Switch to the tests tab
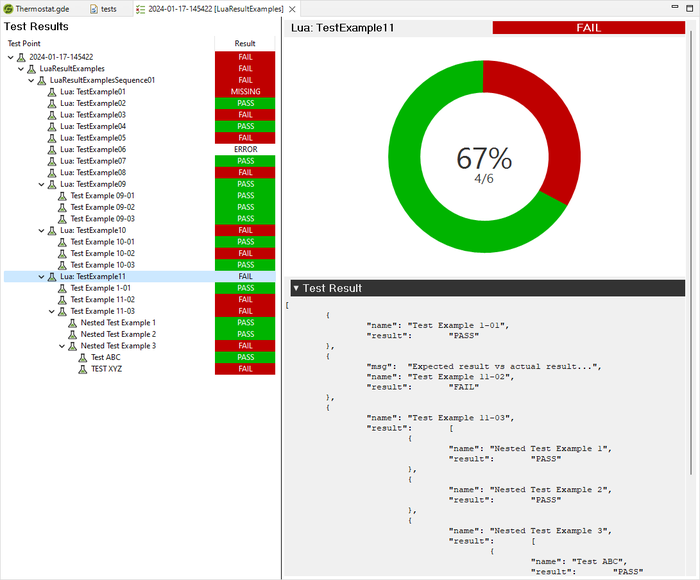The width and height of the screenshot is (700, 580). click(103, 9)
